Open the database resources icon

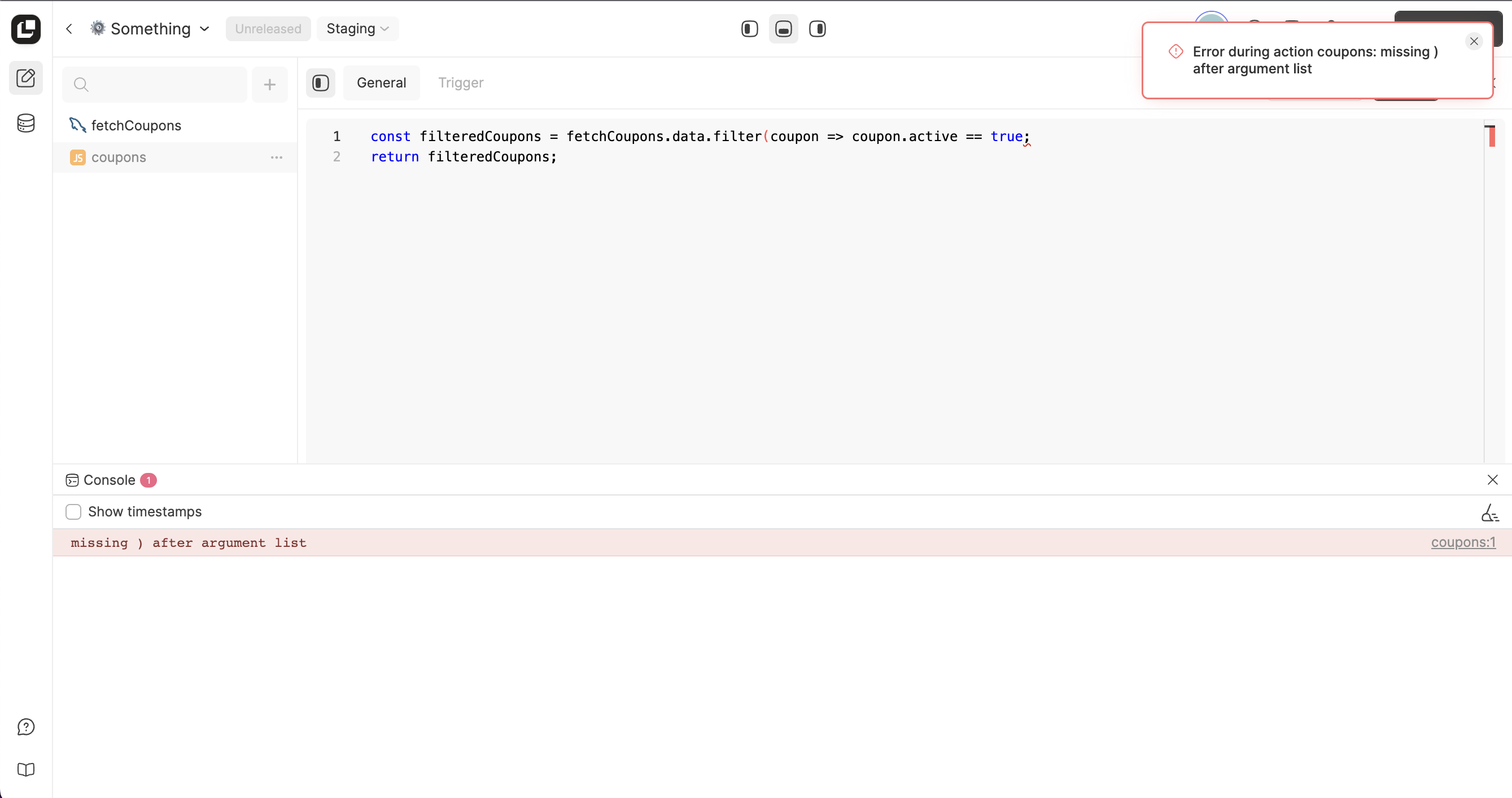click(x=26, y=123)
